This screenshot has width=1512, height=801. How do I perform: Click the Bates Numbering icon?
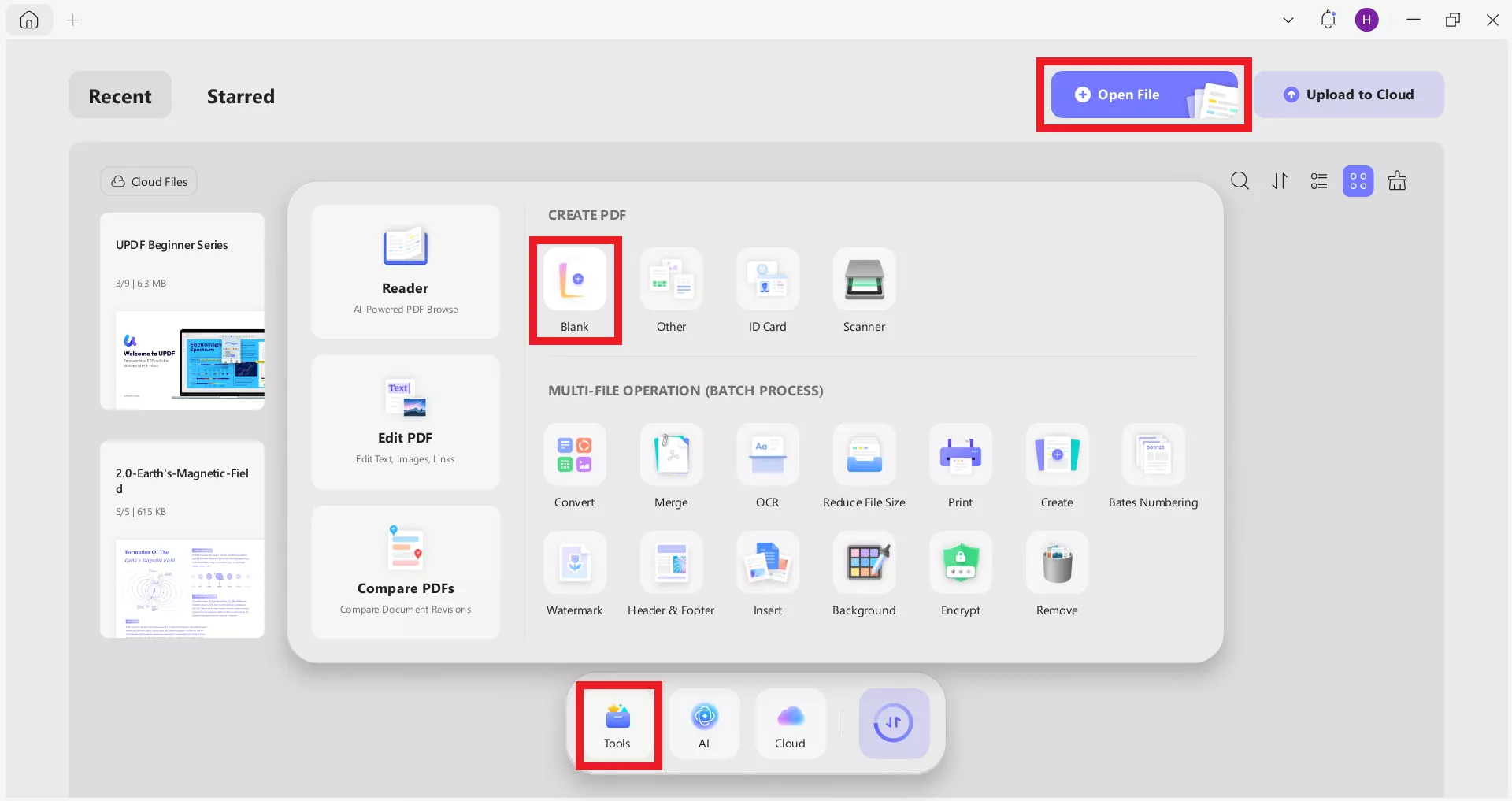(x=1153, y=456)
